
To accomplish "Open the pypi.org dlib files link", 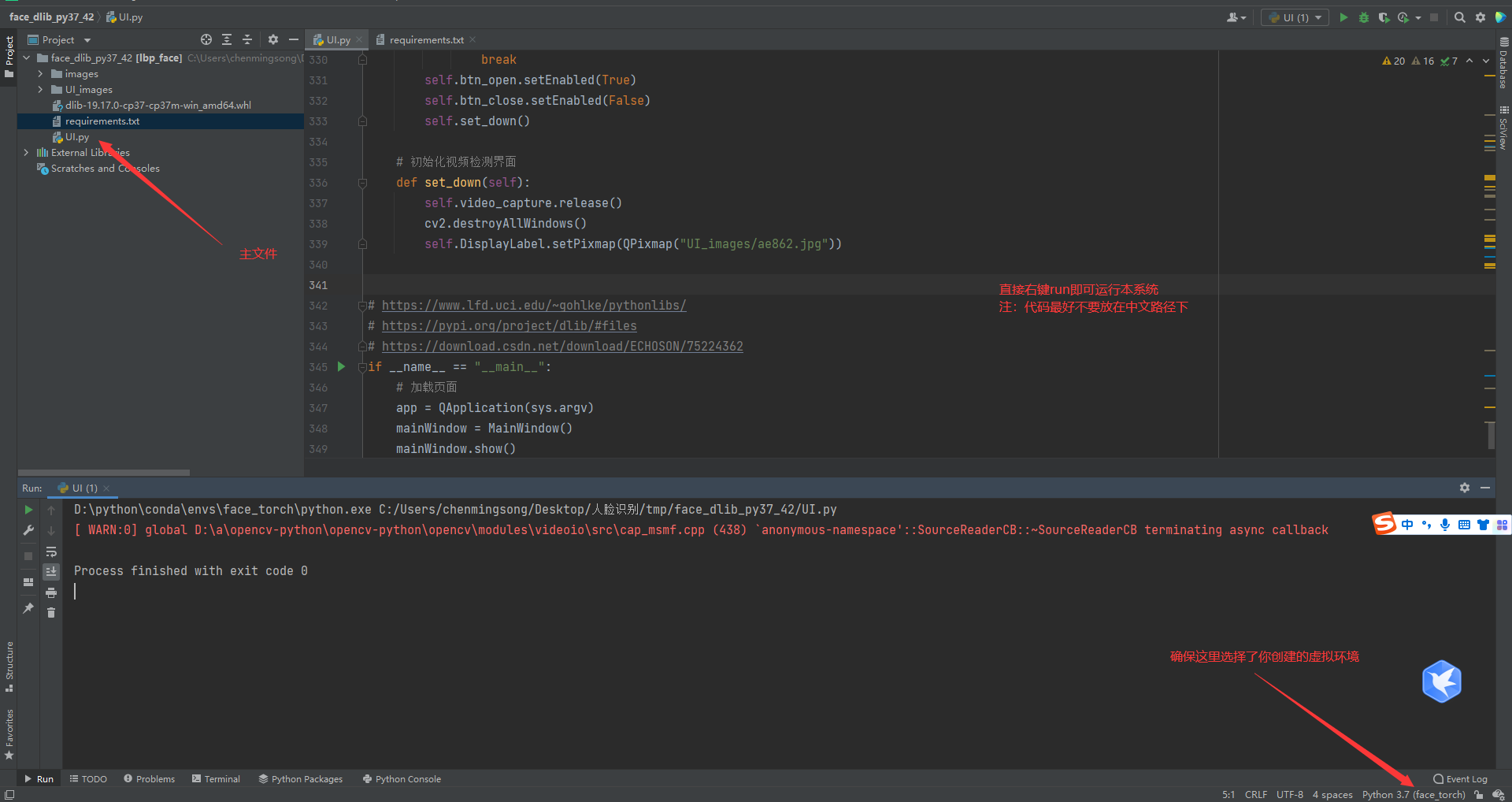I will [x=509, y=326].
